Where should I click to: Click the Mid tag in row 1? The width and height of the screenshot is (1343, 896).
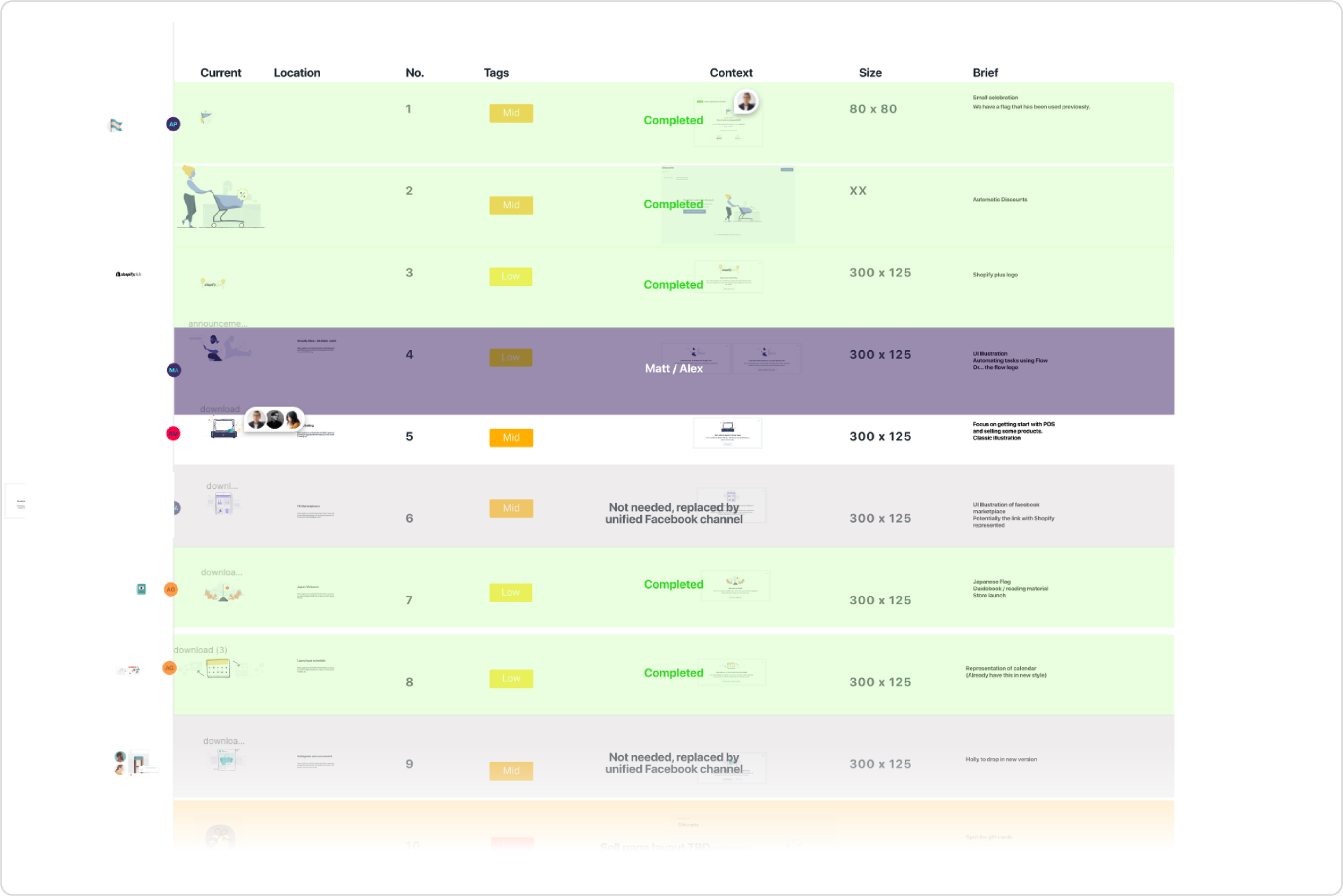pos(511,113)
